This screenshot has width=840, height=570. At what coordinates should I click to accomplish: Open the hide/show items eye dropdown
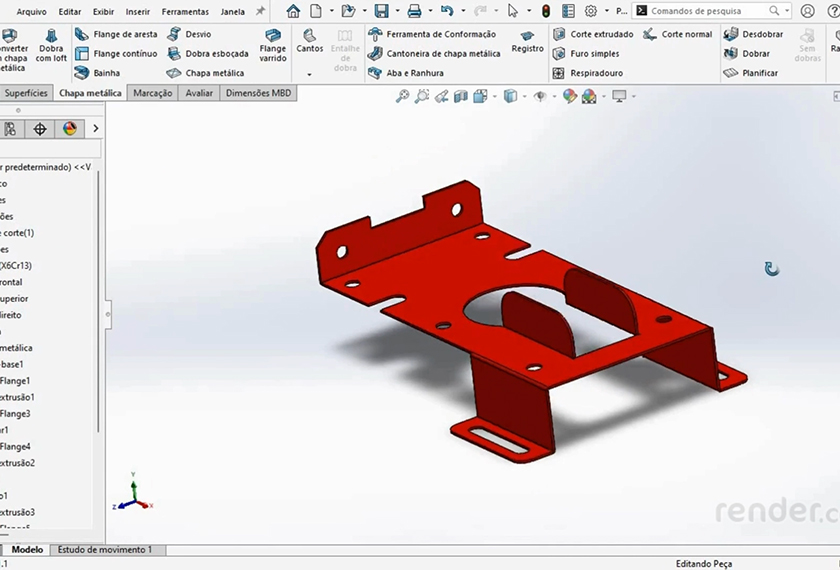point(540,97)
